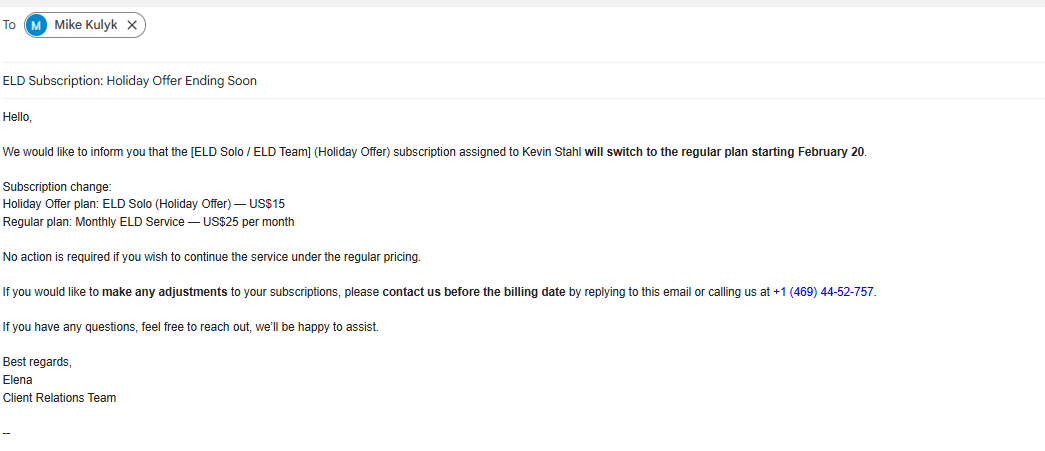Click the No action is required sentence
This screenshot has width=1045, height=451.
pos(211,257)
